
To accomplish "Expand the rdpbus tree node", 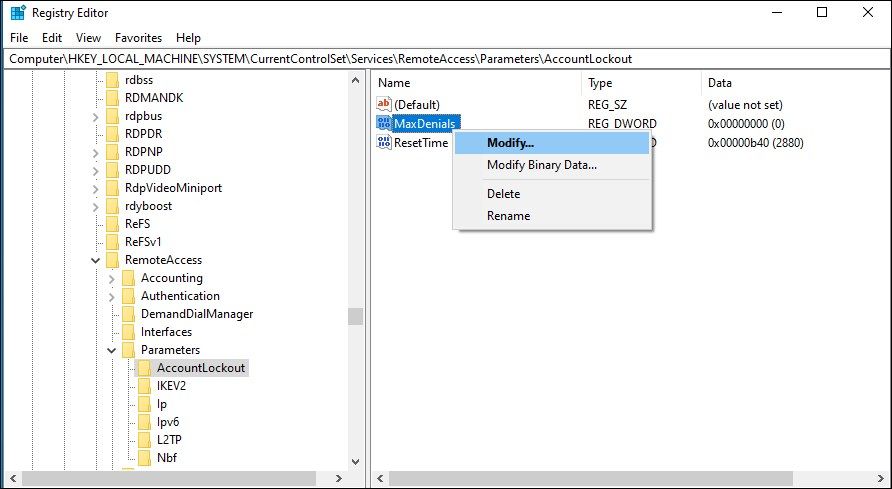I will tap(96, 117).
